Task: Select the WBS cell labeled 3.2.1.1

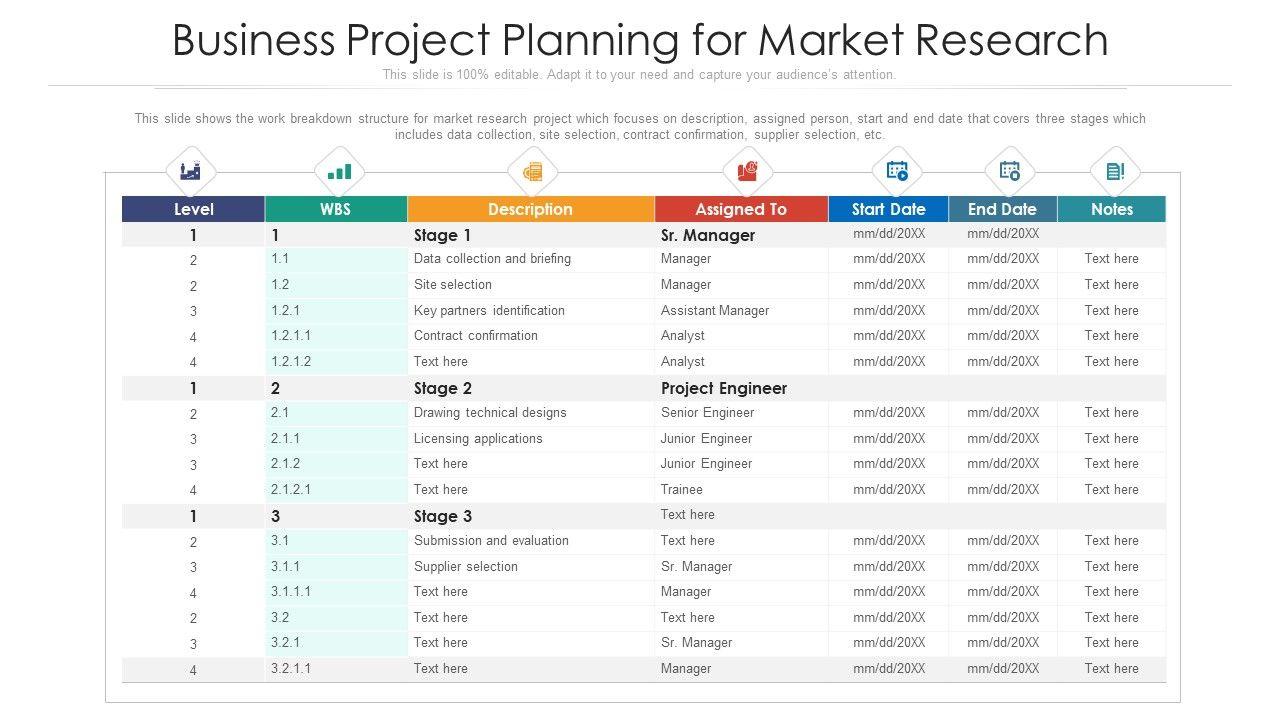Action: coord(291,669)
